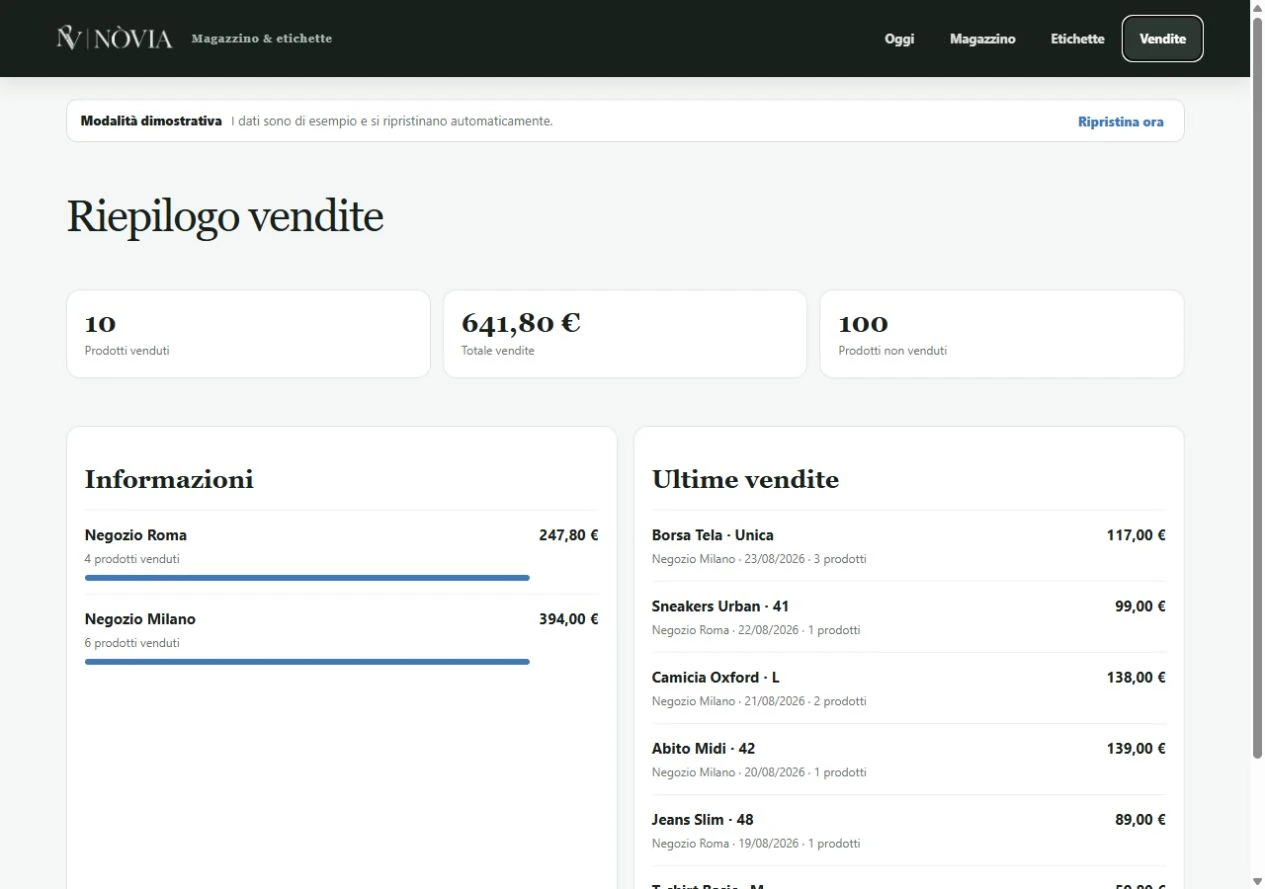Viewport: 1265px width, 889px height.
Task: Click the 89,00 € sale amount
Action: (1140, 819)
